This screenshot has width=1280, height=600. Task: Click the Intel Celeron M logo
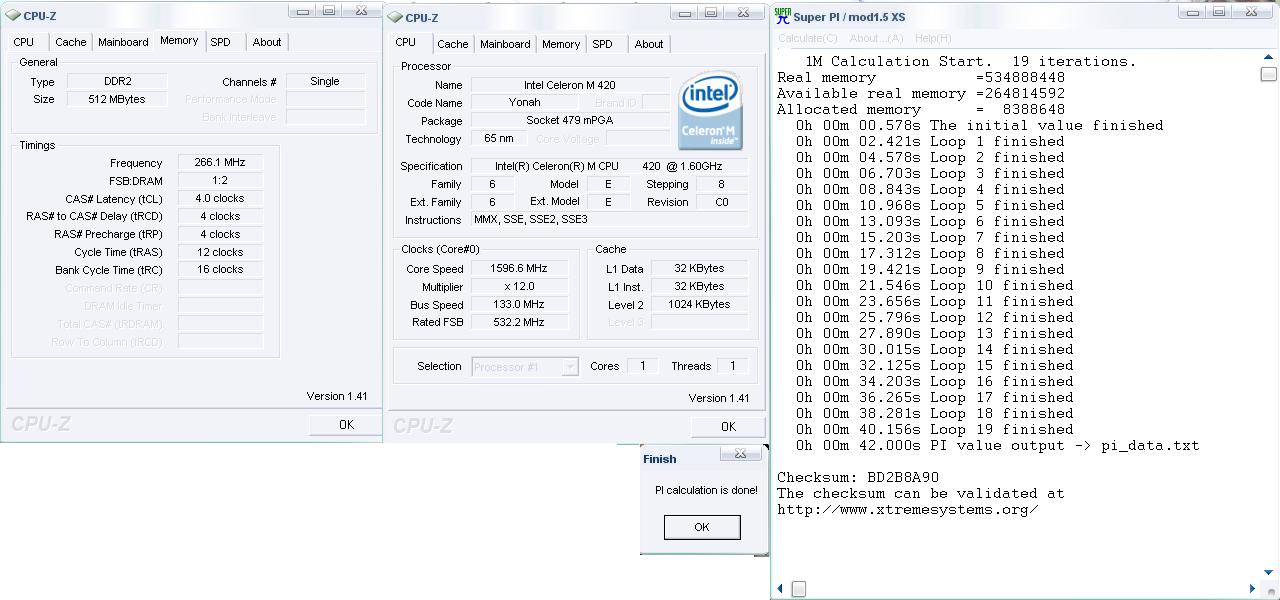click(x=710, y=110)
